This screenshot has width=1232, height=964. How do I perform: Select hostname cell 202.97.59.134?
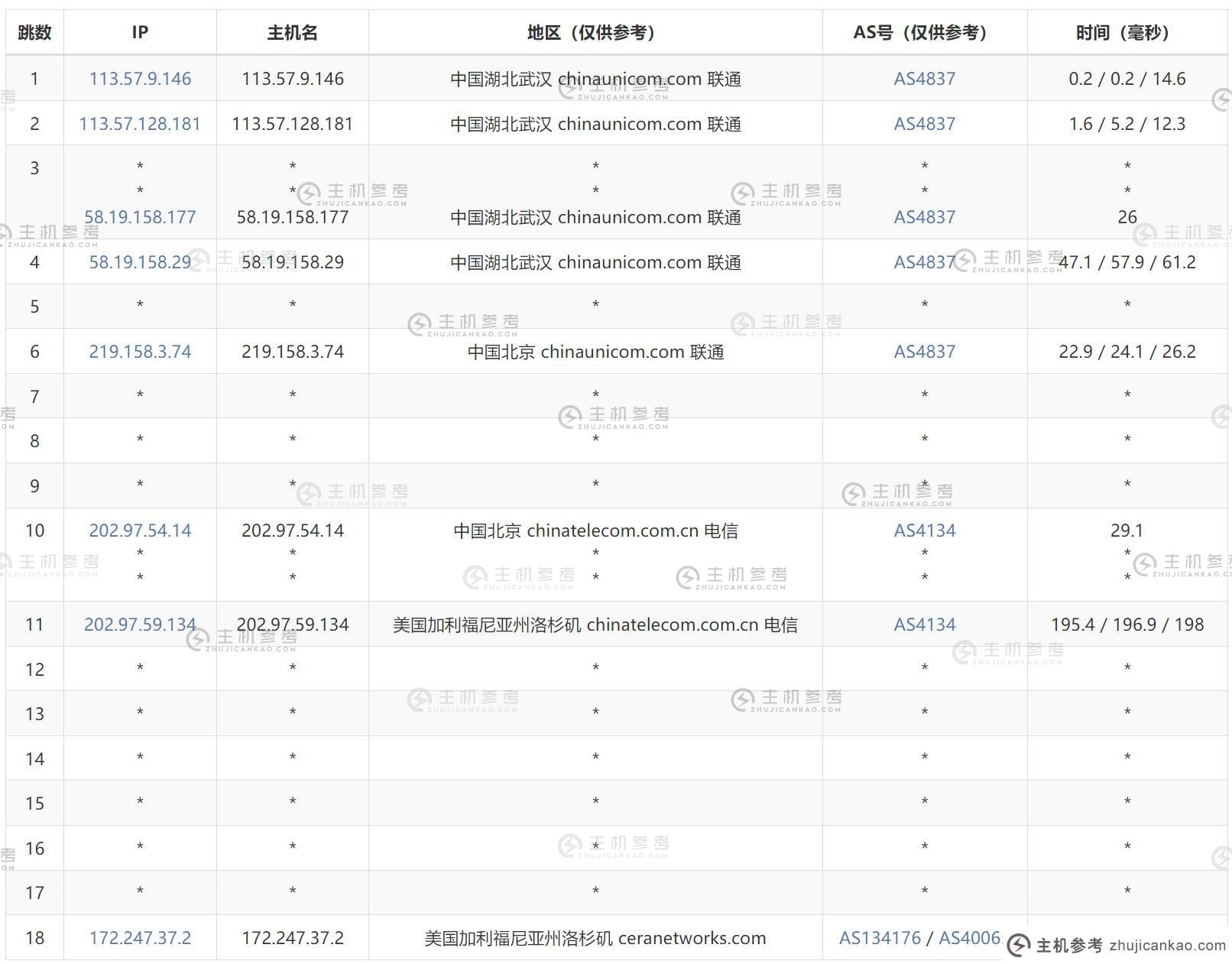[293, 625]
